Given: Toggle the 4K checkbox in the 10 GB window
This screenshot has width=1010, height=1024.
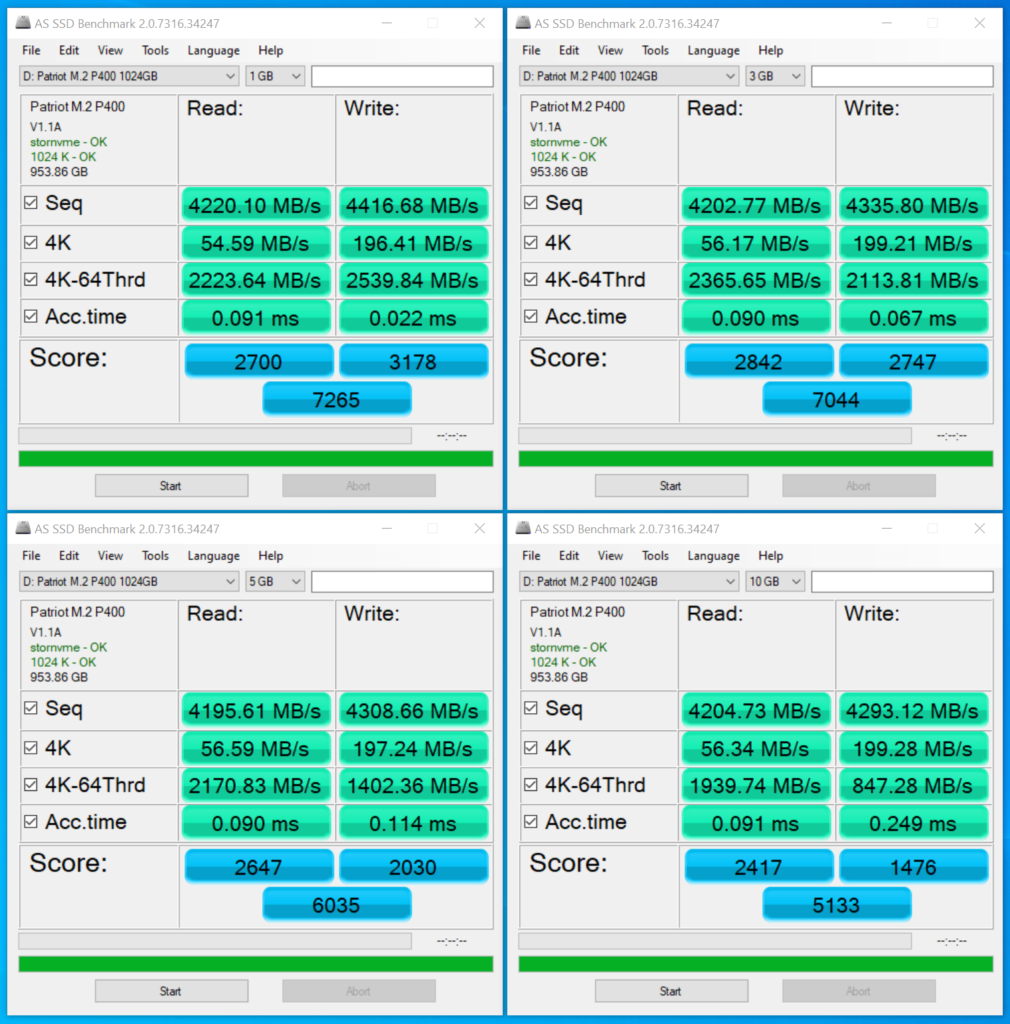Looking at the screenshot, I should [531, 748].
